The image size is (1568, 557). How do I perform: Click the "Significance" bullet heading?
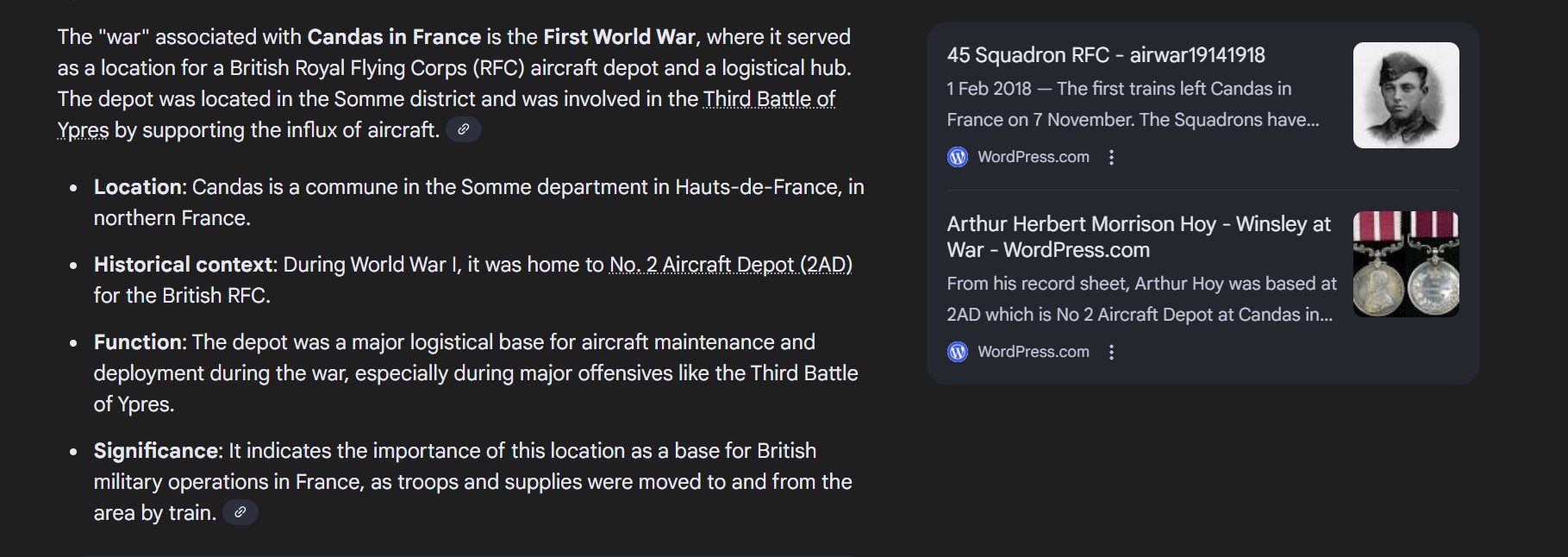158,450
